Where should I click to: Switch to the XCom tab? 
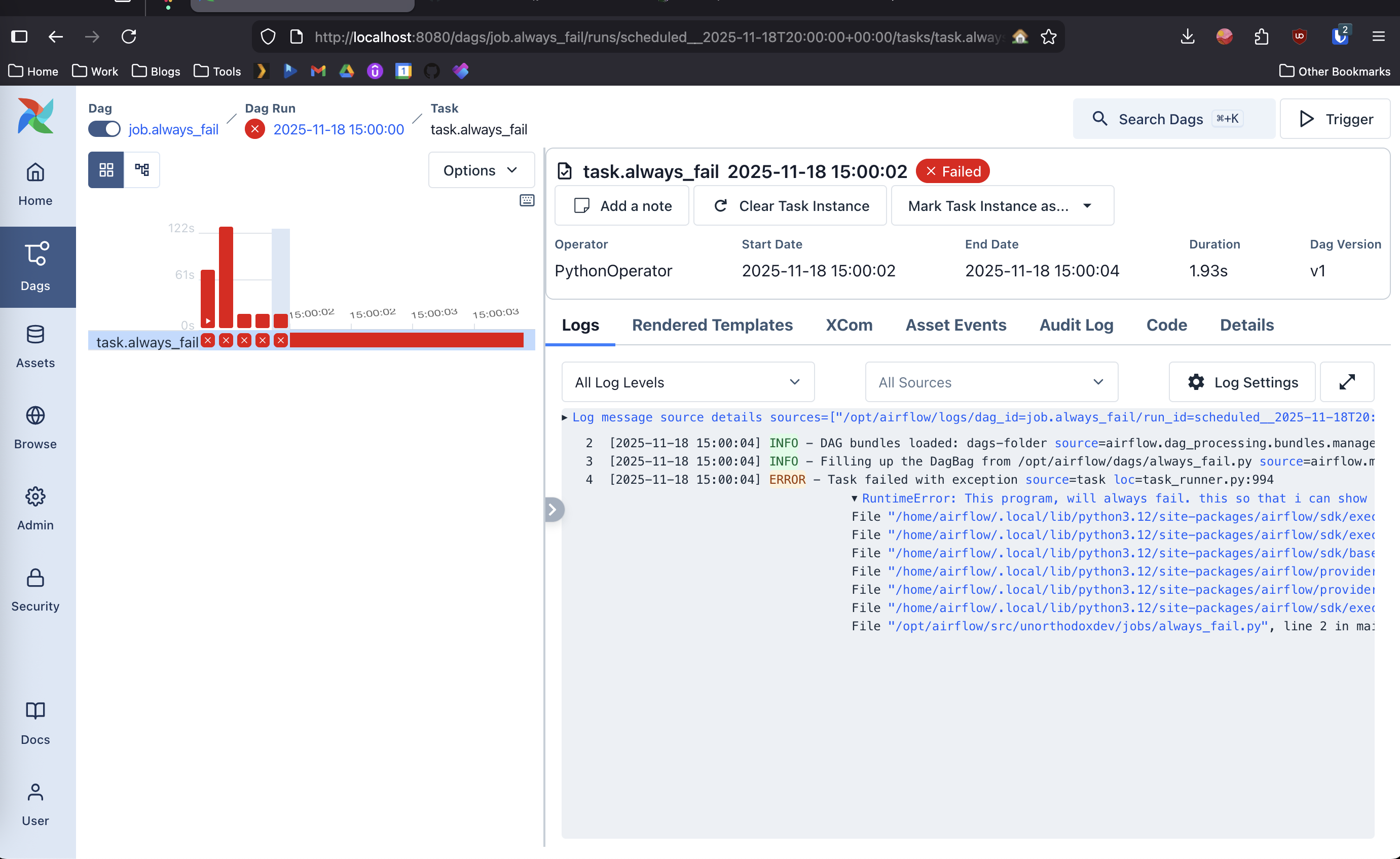849,325
